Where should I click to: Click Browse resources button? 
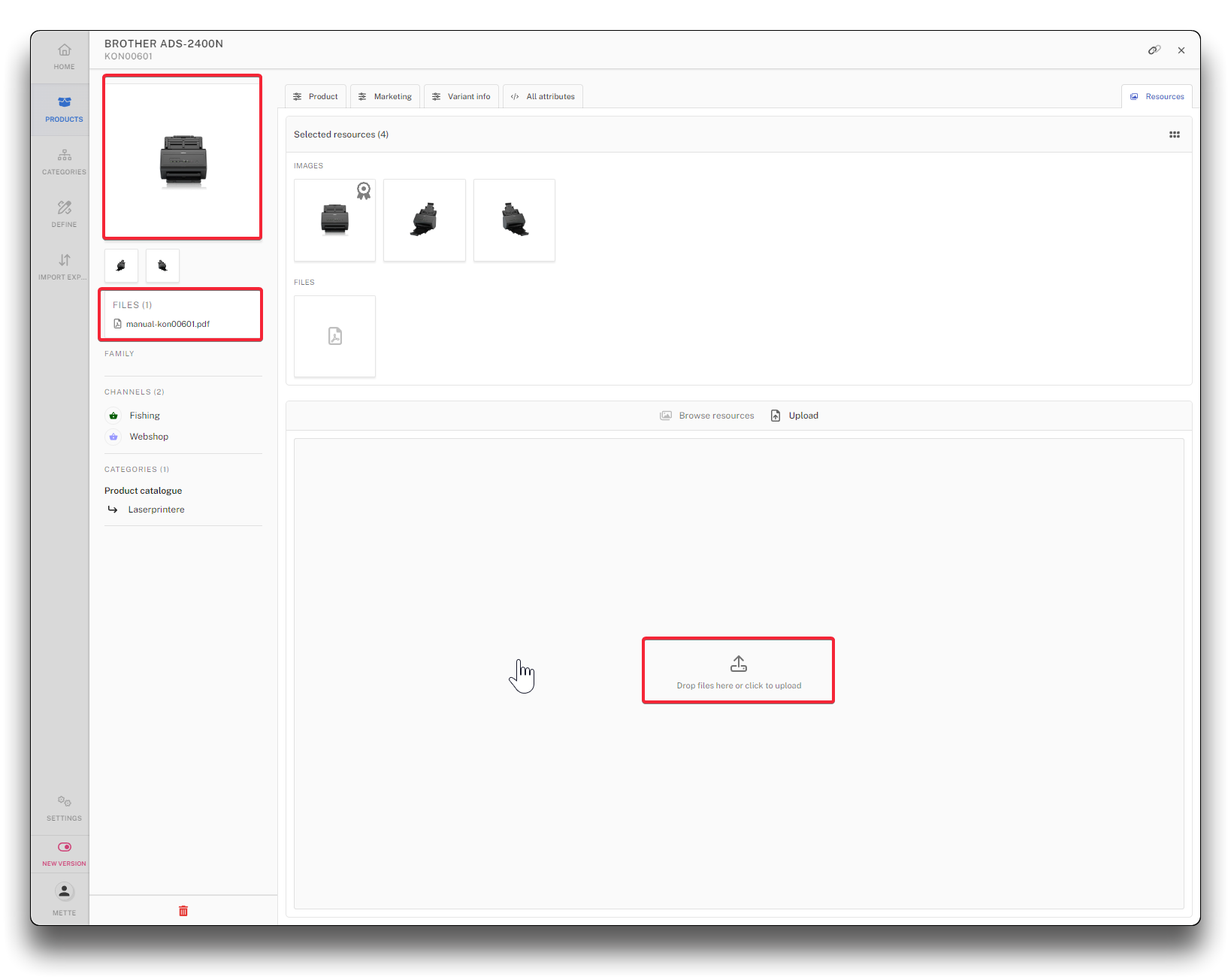707,416
